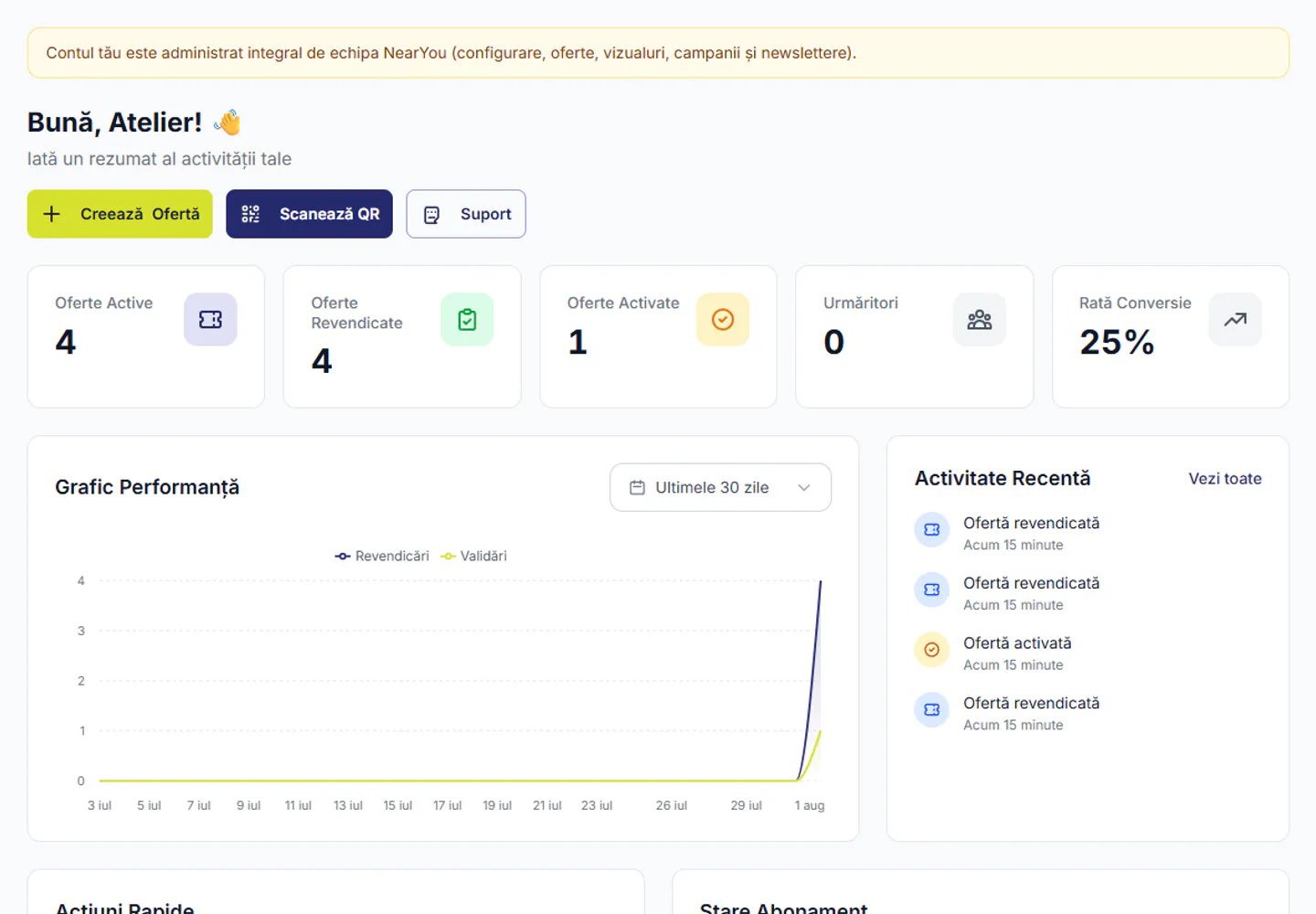Click the orange Ofertă activată activity icon
Image resolution: width=1316 pixels, height=914 pixels.
point(932,650)
